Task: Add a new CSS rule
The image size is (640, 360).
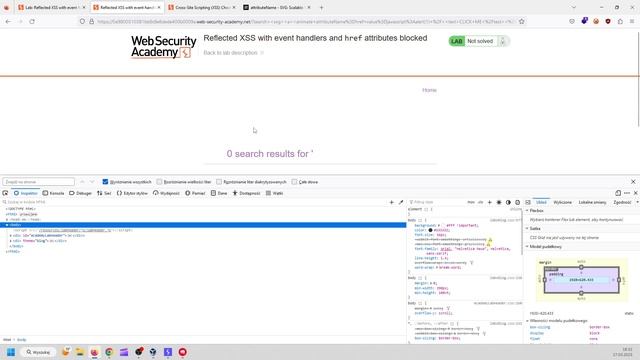Action: coord(489,202)
